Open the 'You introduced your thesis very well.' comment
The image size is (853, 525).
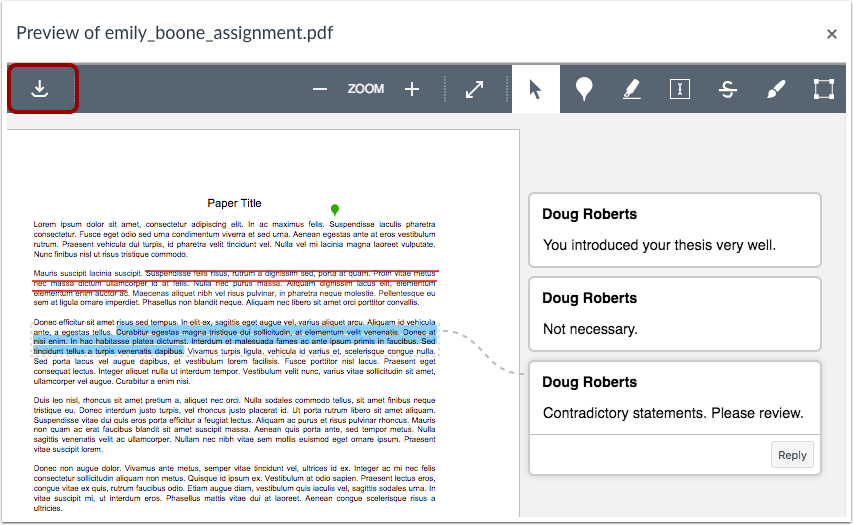pos(675,230)
